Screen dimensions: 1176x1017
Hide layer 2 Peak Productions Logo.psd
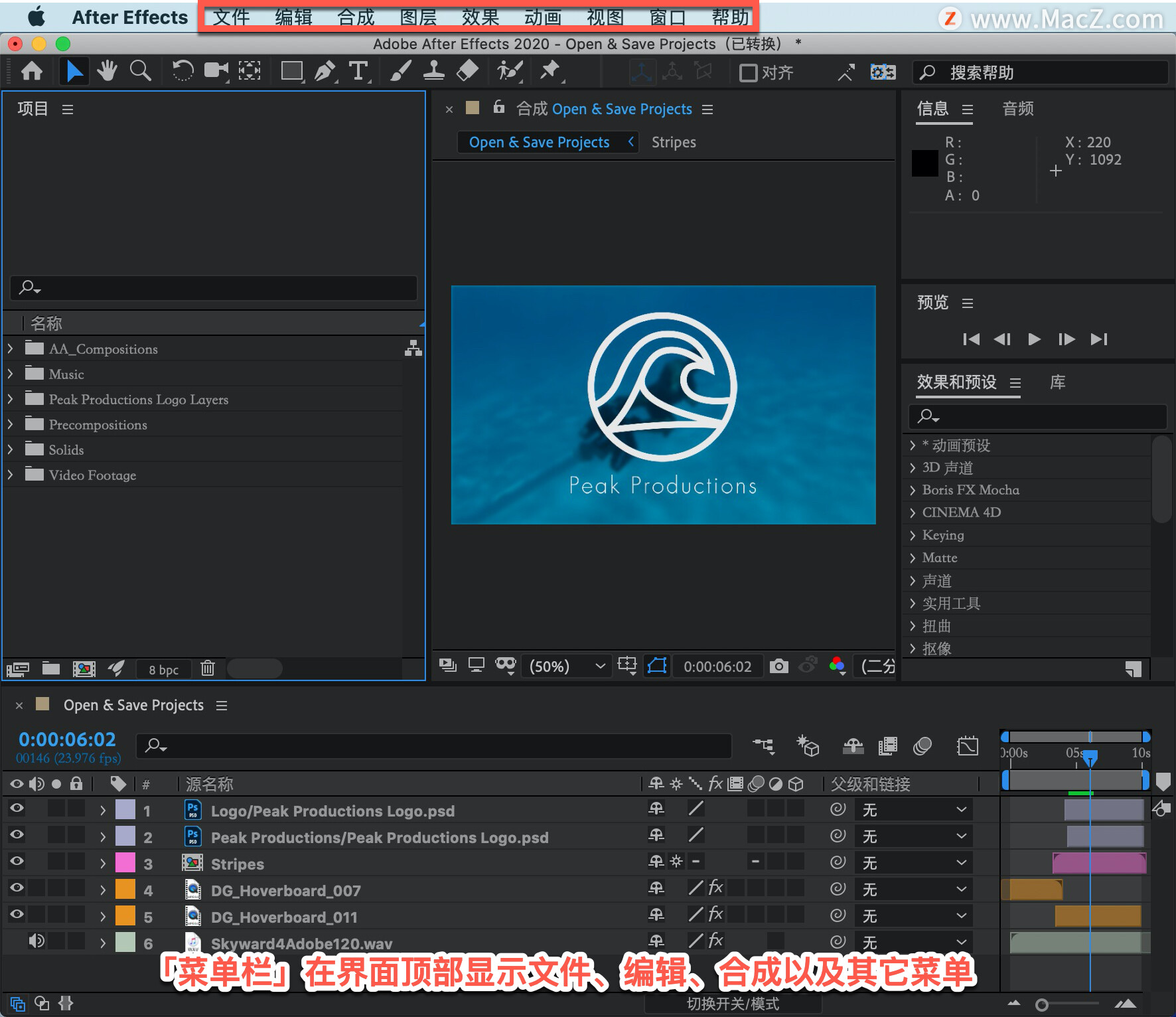17,834
